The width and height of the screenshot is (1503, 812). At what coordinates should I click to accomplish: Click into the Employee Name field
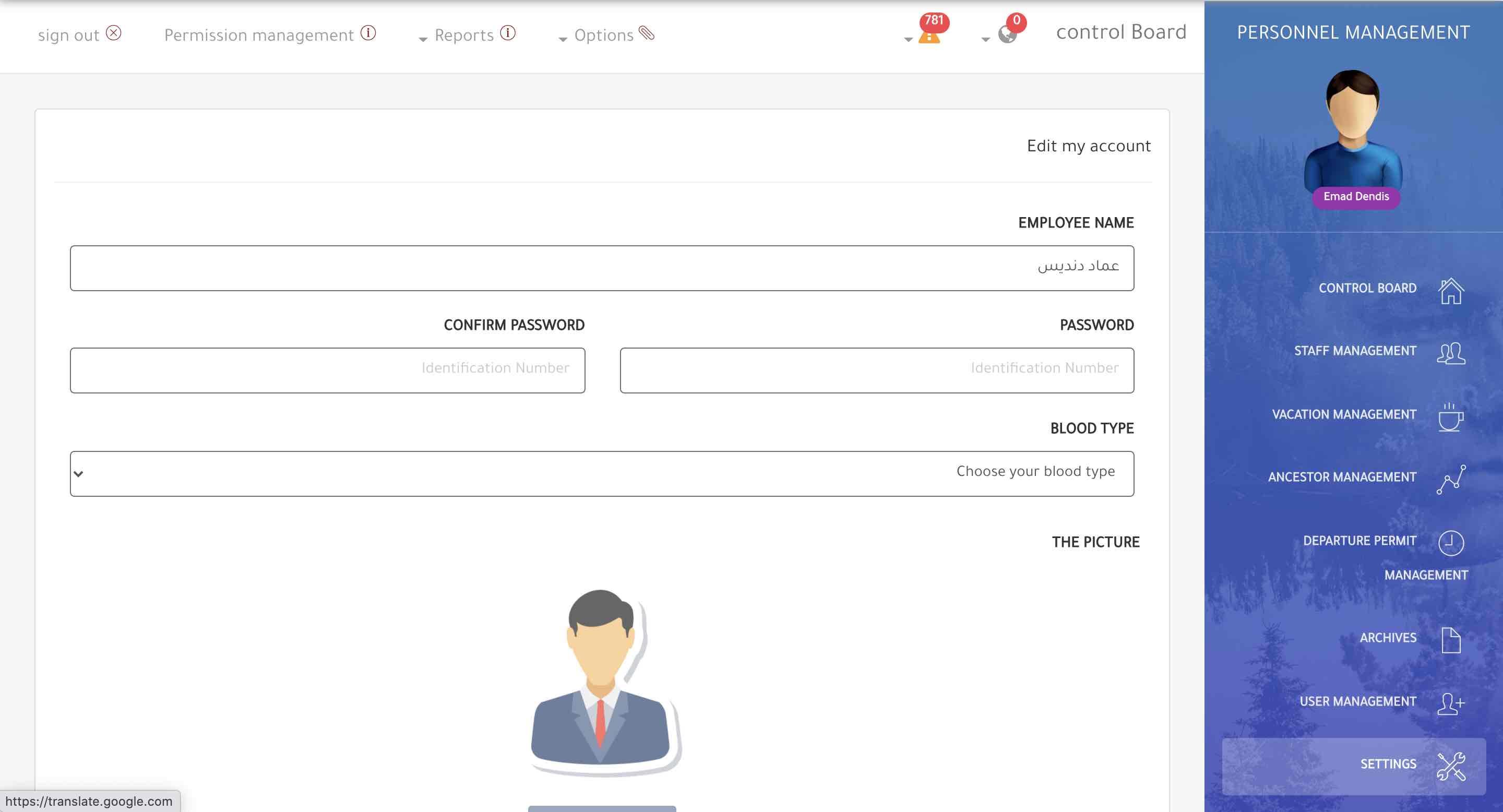point(602,268)
